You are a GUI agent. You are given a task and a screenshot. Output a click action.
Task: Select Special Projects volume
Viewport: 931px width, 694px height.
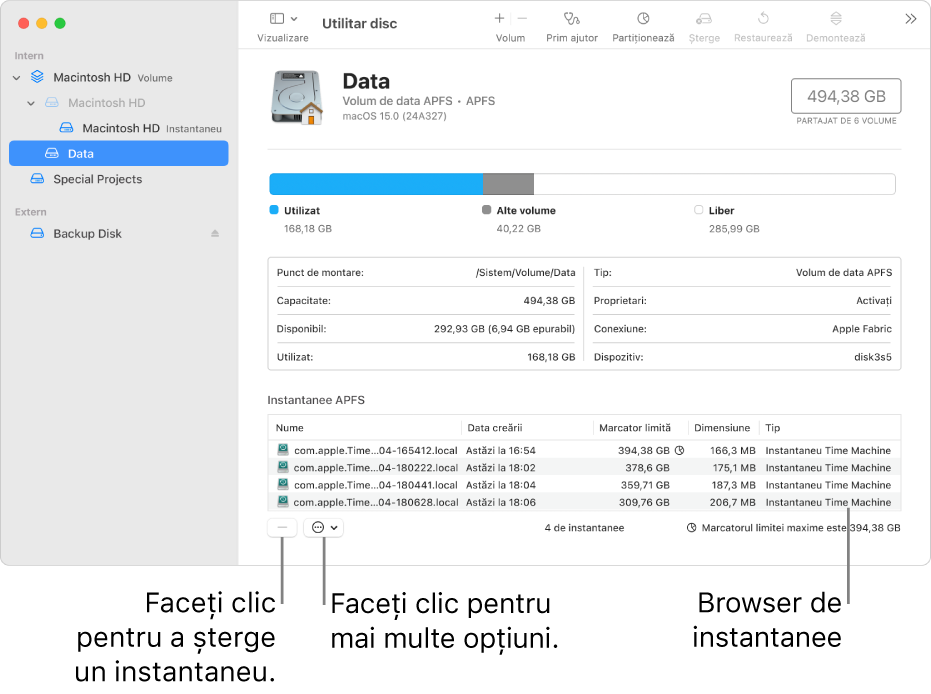click(x=97, y=179)
